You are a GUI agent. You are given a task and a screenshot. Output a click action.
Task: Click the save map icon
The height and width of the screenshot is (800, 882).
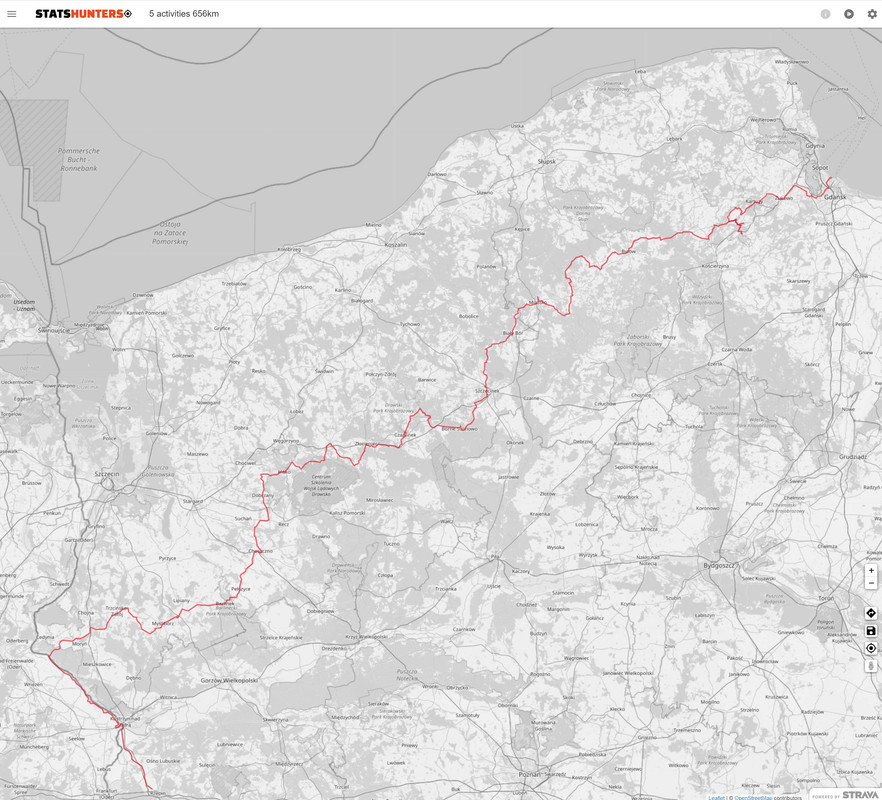click(x=871, y=631)
